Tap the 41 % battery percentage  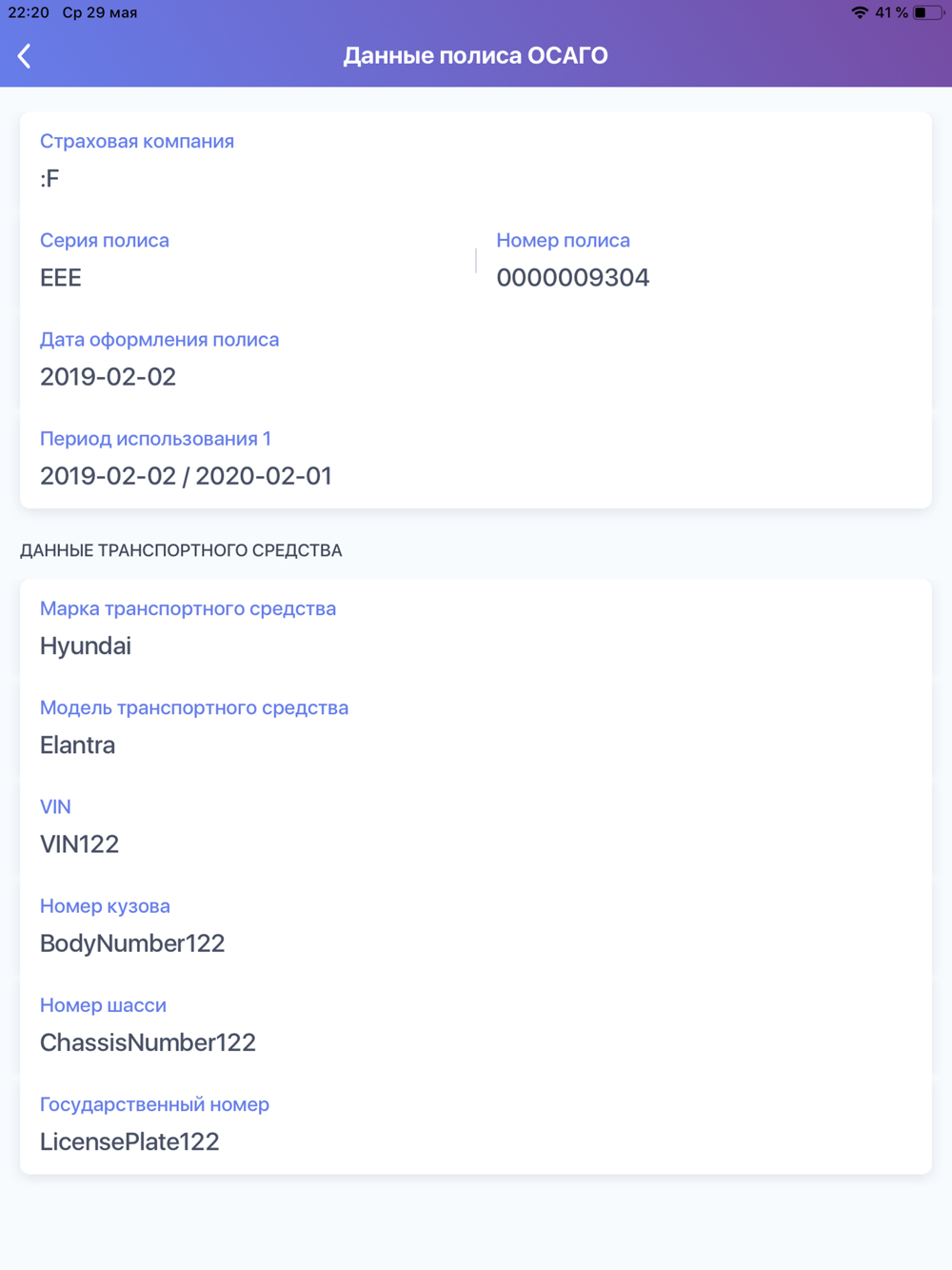tap(891, 12)
